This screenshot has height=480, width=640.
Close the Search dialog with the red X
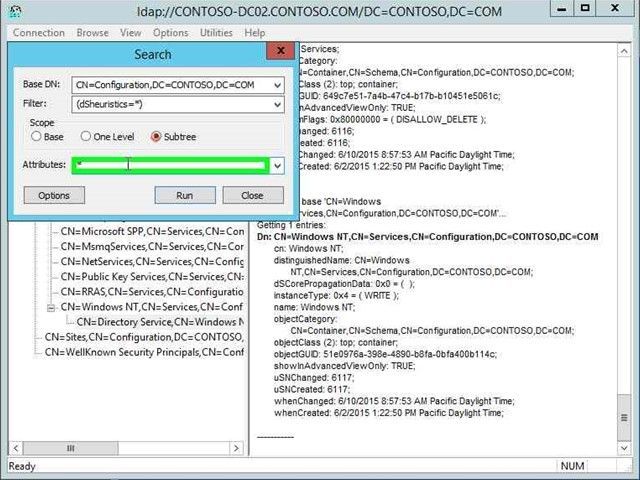pos(280,51)
